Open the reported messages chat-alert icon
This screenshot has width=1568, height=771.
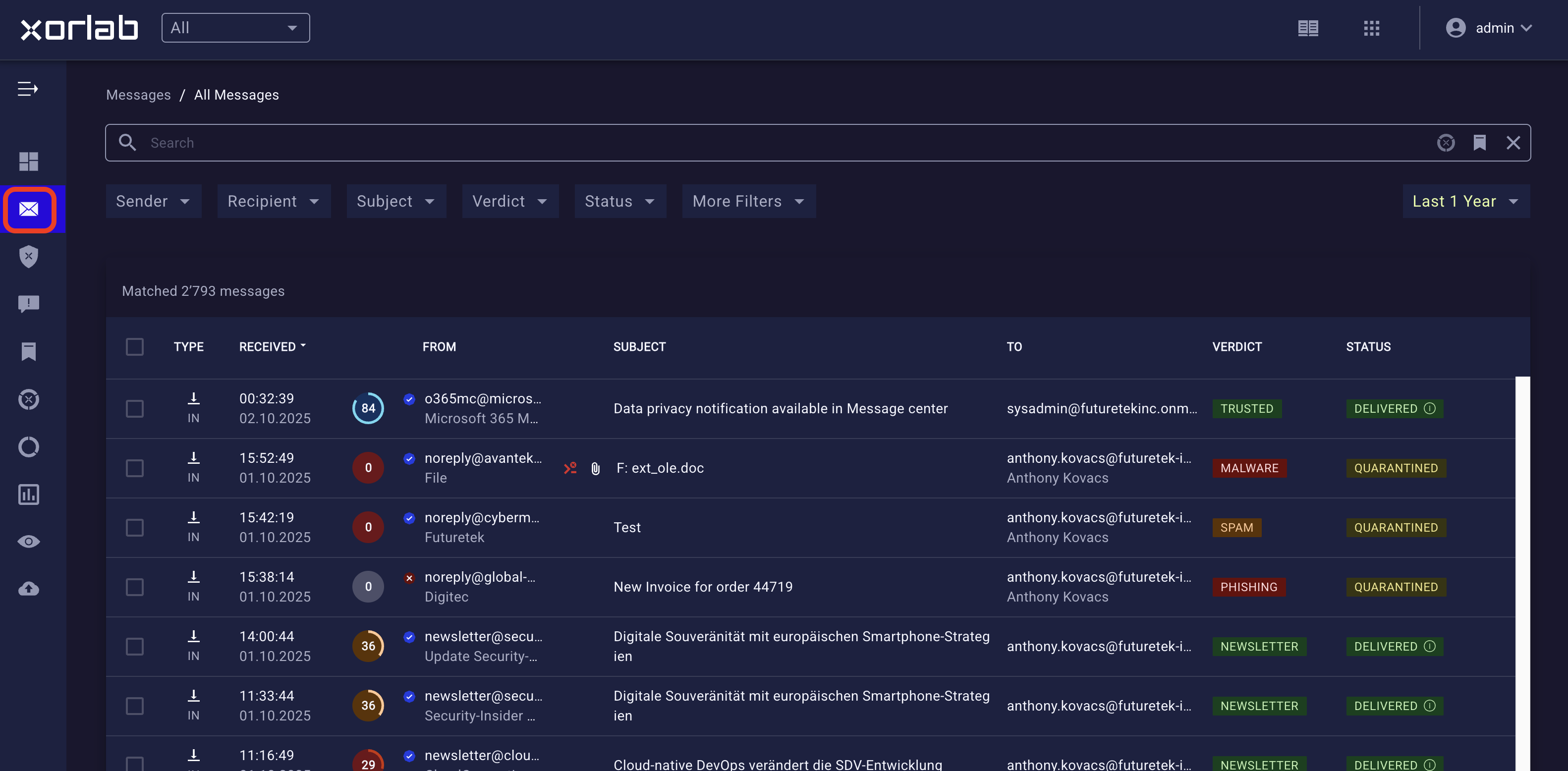click(x=29, y=304)
